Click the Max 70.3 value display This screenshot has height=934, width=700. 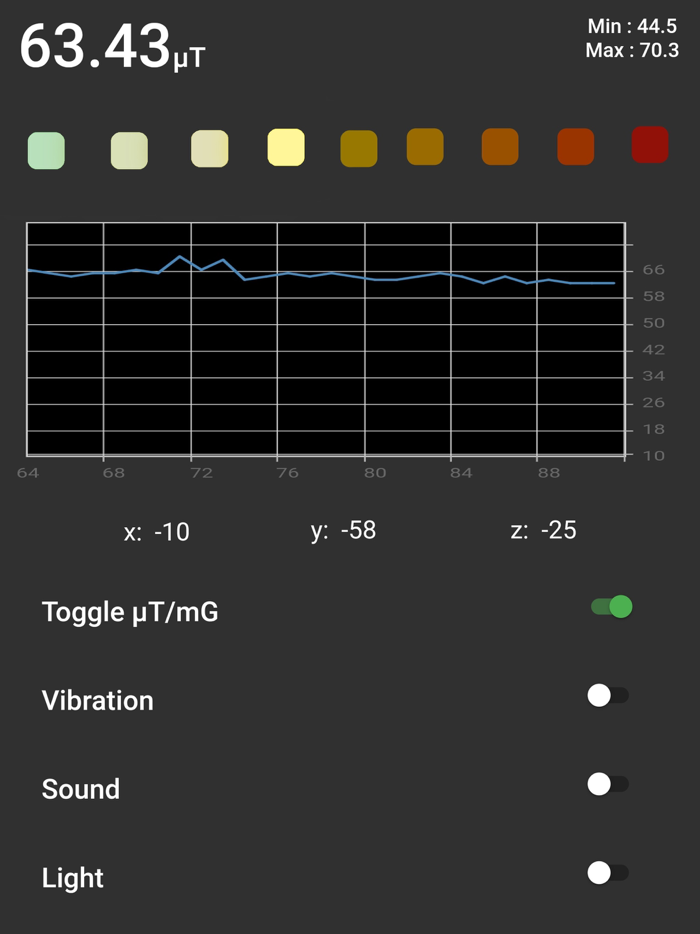point(630,50)
